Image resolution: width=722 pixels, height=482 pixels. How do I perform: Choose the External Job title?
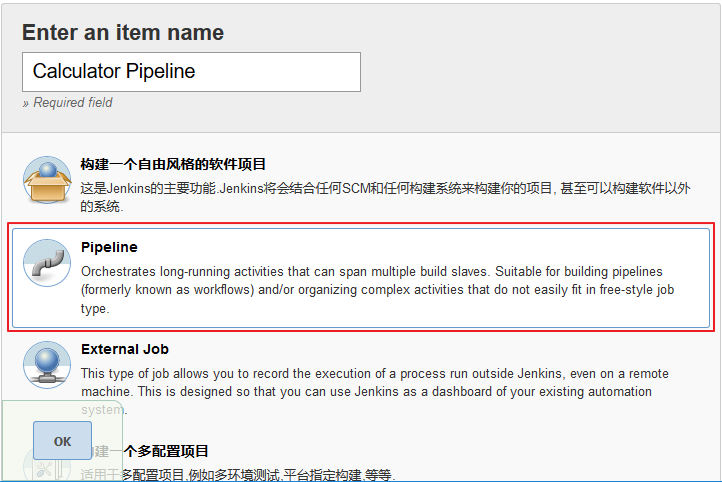coord(125,349)
